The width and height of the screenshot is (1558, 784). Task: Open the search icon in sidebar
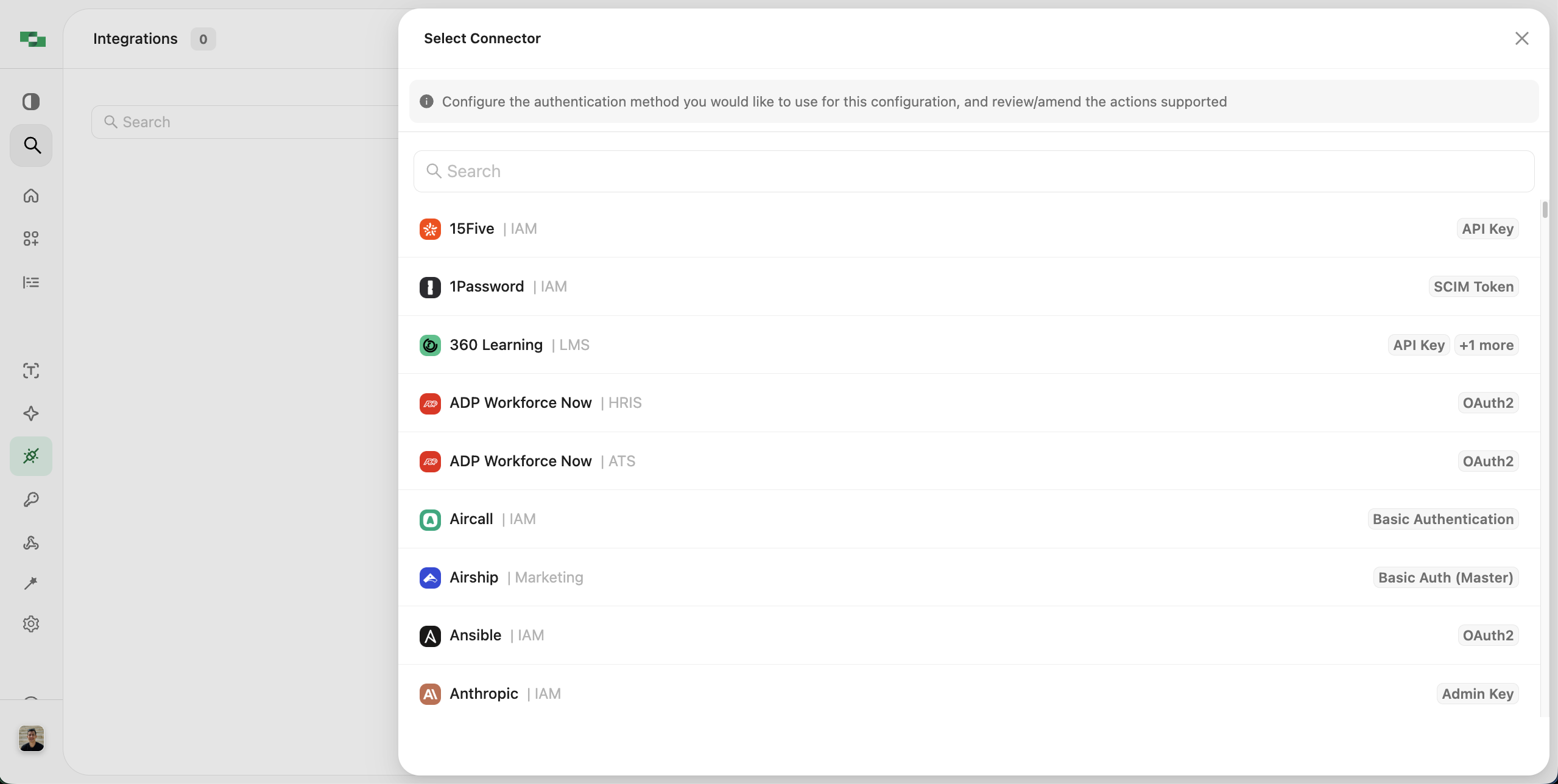click(32, 145)
